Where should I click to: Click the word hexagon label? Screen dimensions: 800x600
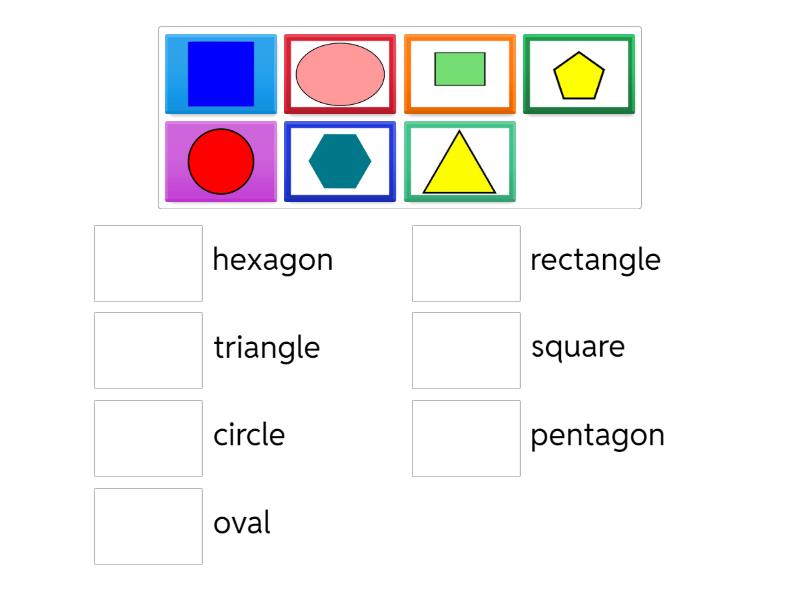272,260
